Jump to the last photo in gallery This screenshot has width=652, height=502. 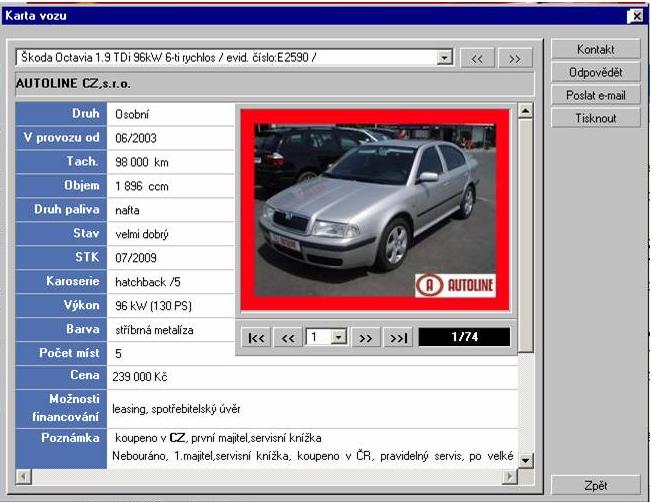pos(398,338)
